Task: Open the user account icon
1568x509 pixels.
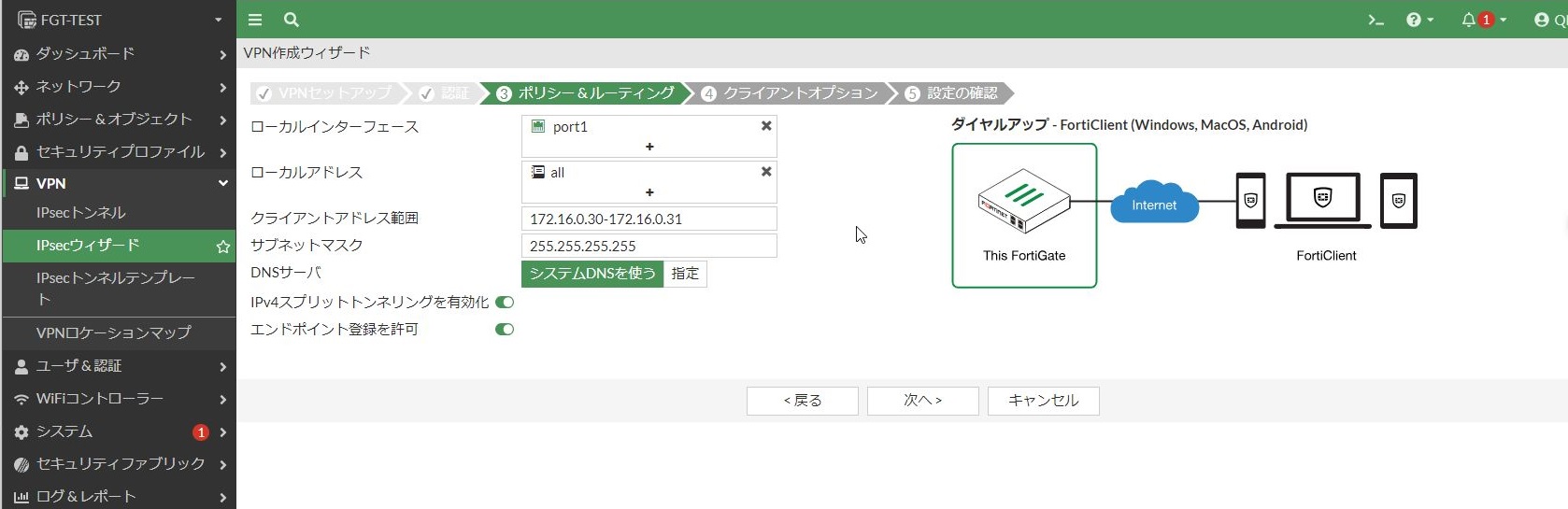Action: tap(1542, 20)
